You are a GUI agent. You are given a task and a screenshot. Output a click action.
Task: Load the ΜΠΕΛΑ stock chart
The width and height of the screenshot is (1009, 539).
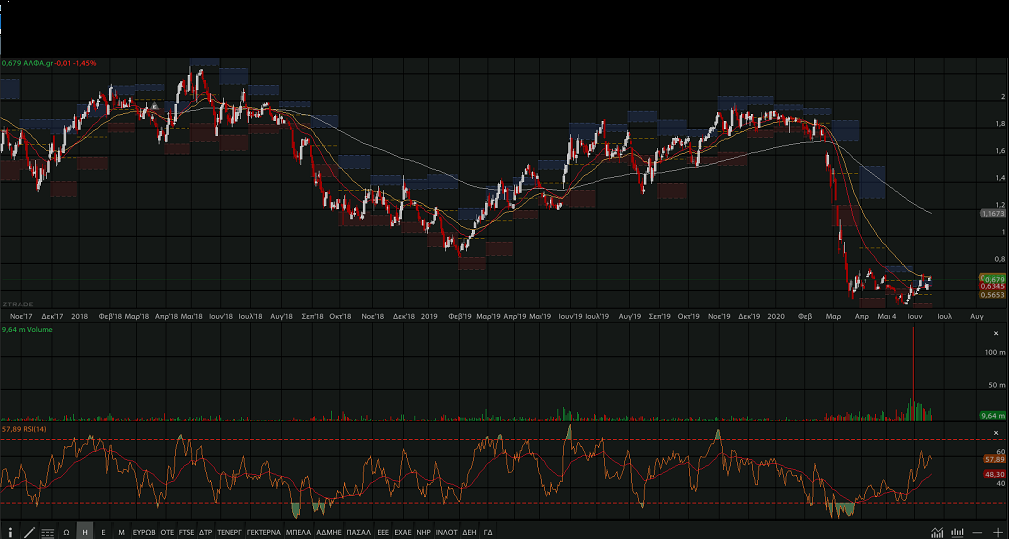(298, 532)
